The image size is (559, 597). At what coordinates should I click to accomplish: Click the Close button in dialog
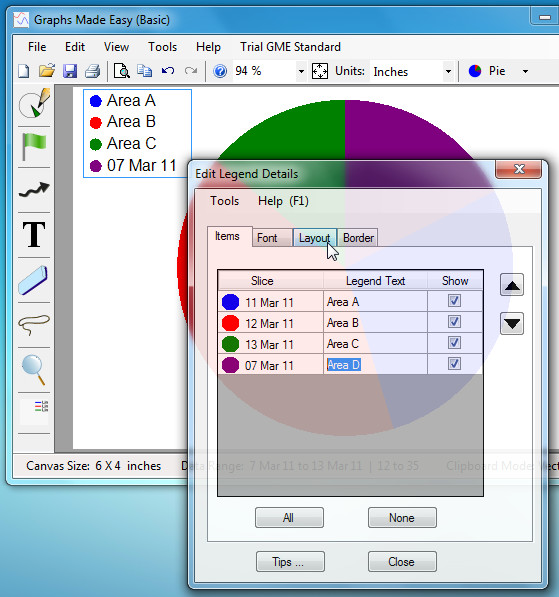click(x=402, y=562)
